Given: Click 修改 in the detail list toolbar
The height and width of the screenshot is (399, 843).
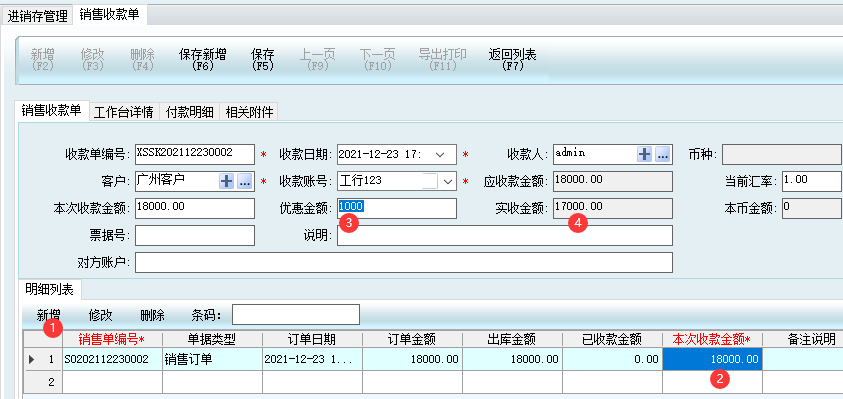Looking at the screenshot, I should point(101,315).
